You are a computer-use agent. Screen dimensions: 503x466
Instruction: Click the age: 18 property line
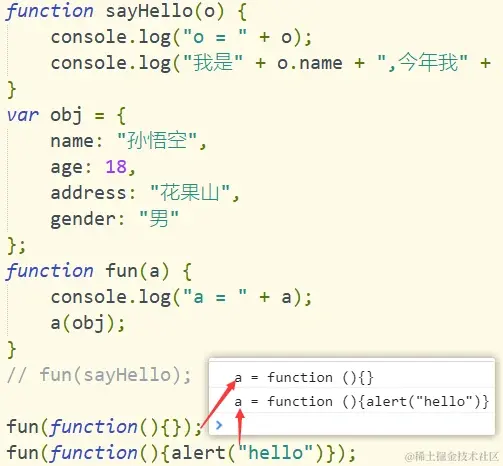pos(93,167)
